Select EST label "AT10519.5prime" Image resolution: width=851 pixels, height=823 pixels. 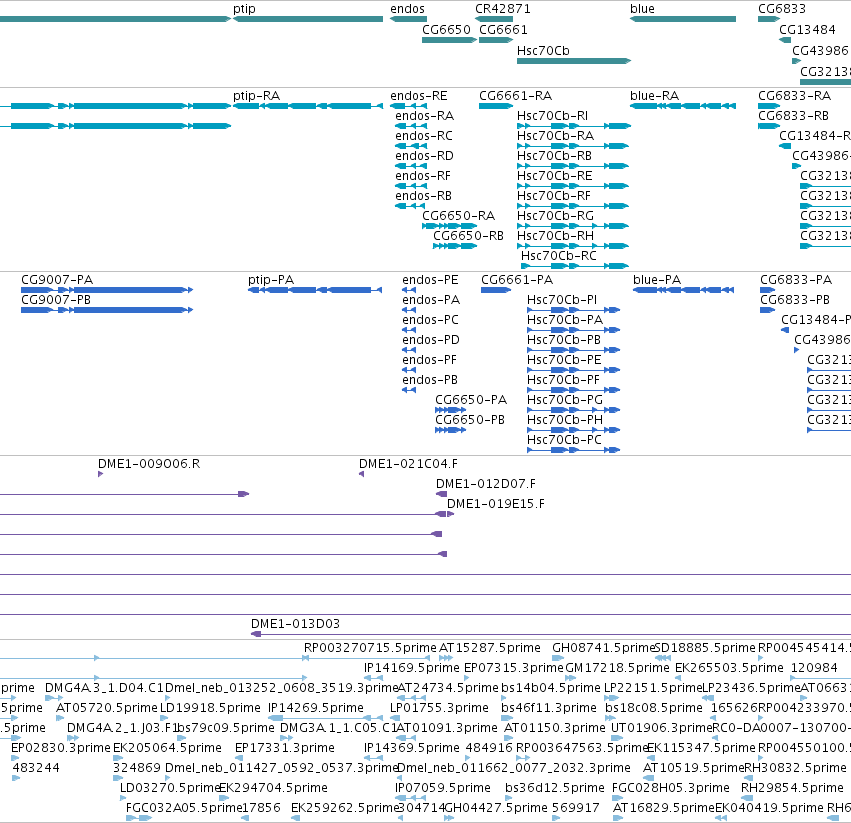[x=693, y=768]
